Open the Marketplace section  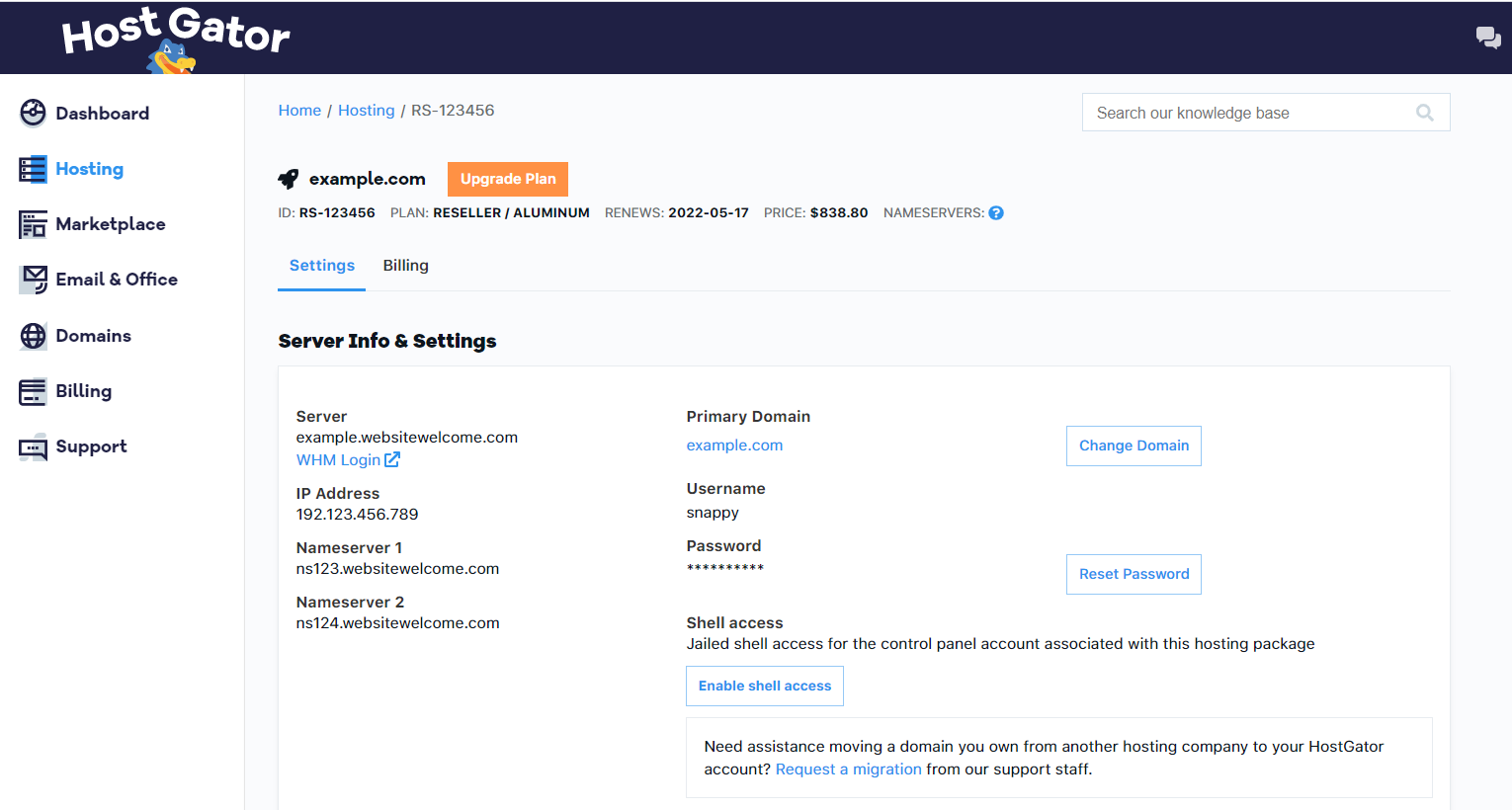(x=112, y=224)
